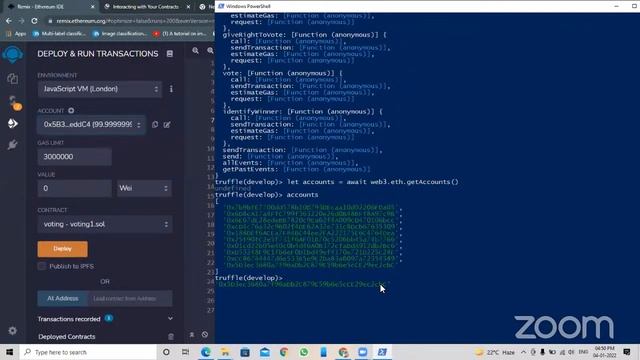
Task: Click the orange Deploy button
Action: click(x=62, y=249)
